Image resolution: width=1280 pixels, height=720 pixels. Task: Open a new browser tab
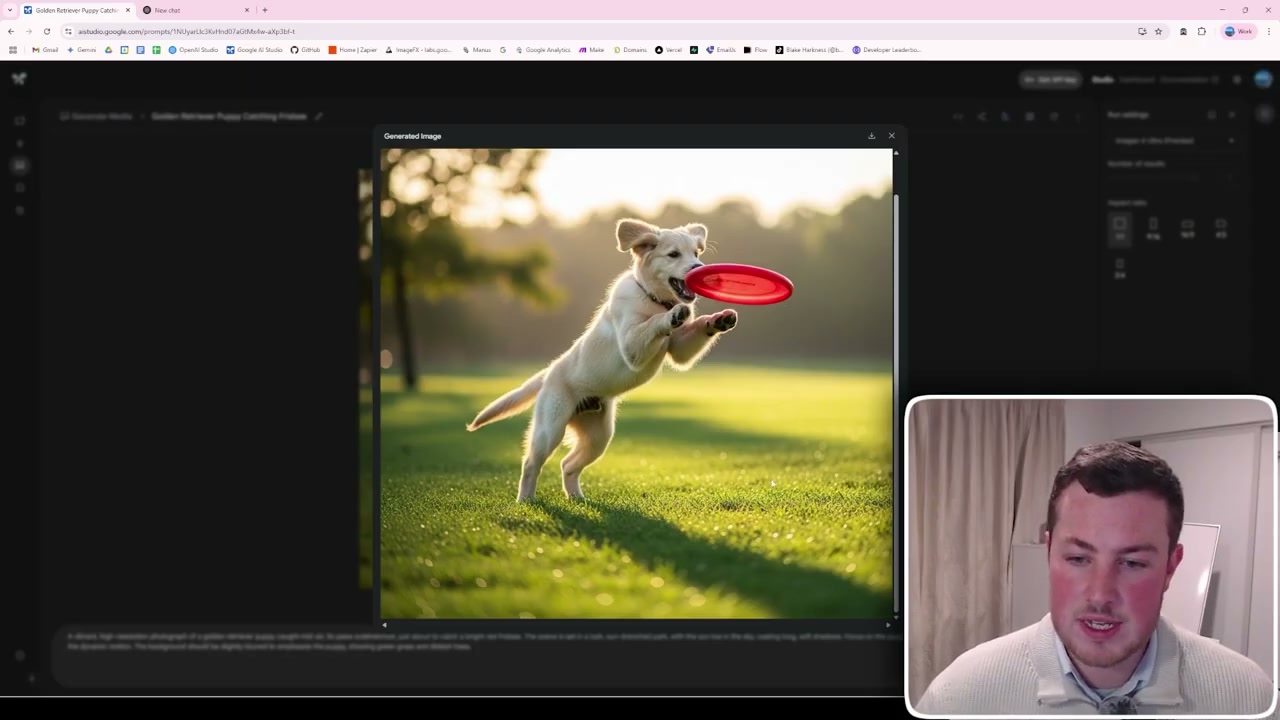(265, 10)
